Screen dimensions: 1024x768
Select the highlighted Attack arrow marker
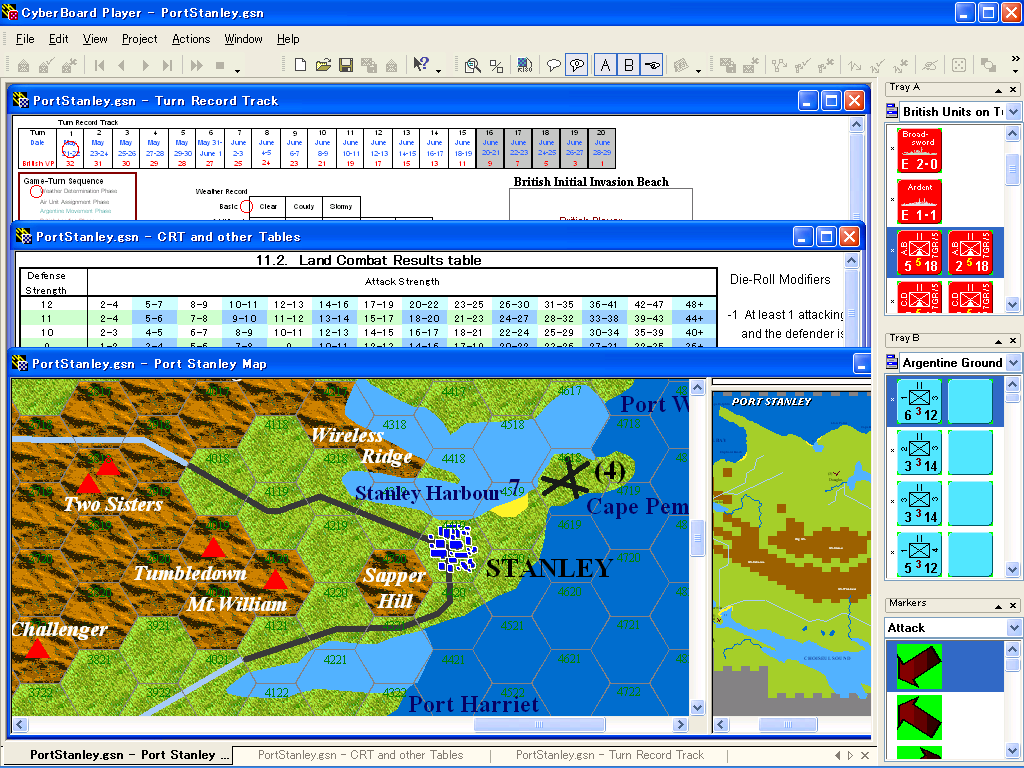pyautogui.click(x=920, y=666)
